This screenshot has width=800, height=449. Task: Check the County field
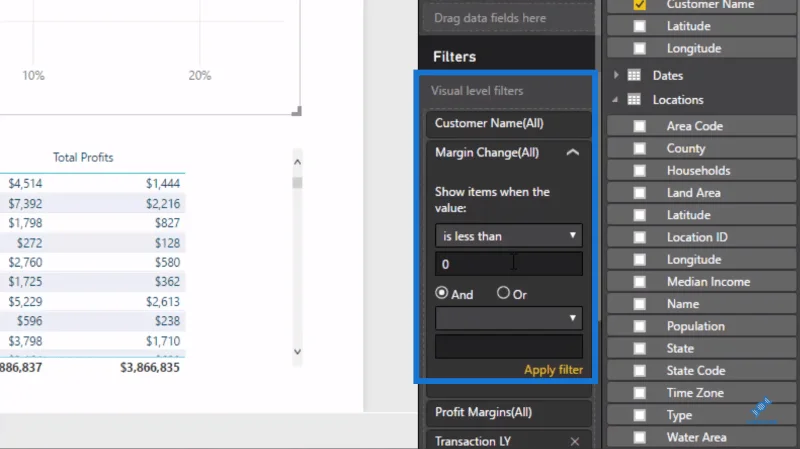point(639,148)
